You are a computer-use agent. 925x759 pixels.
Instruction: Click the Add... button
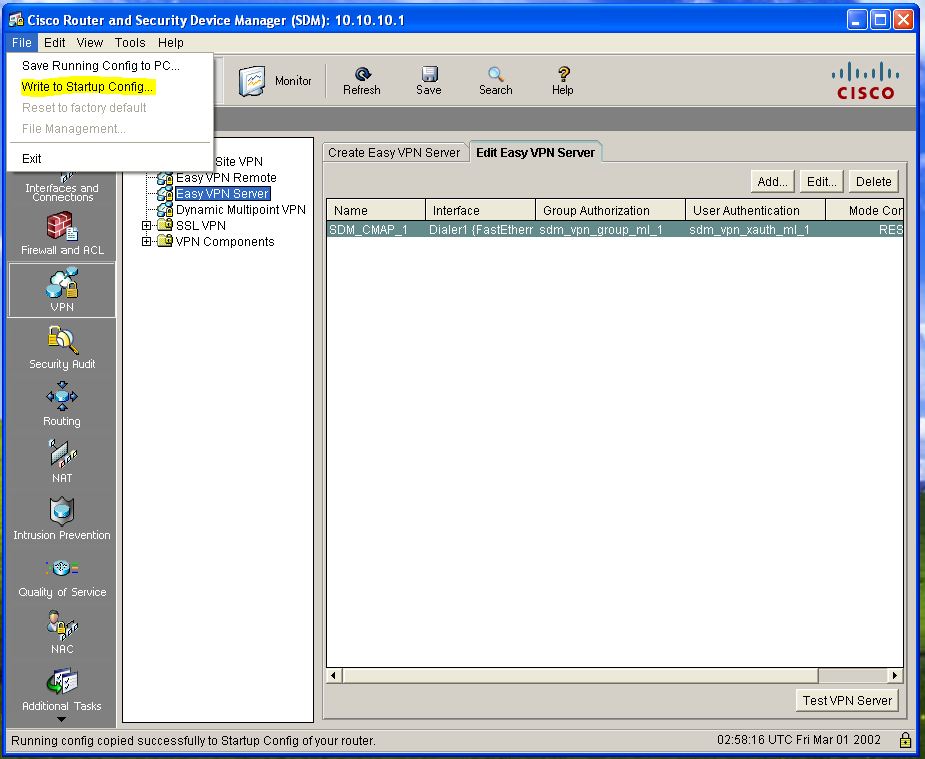pyautogui.click(x=772, y=182)
